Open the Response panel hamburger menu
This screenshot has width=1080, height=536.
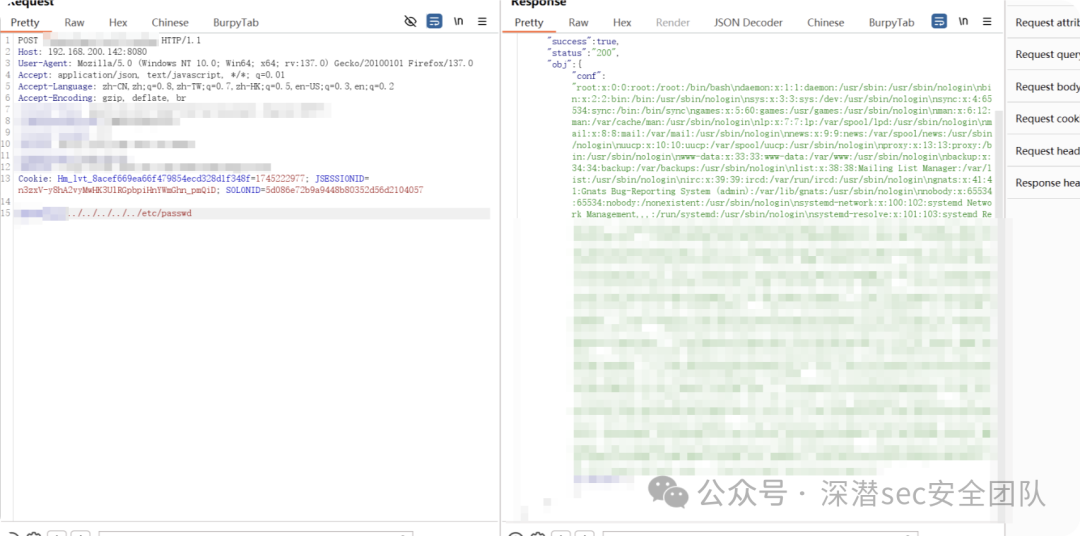[987, 21]
